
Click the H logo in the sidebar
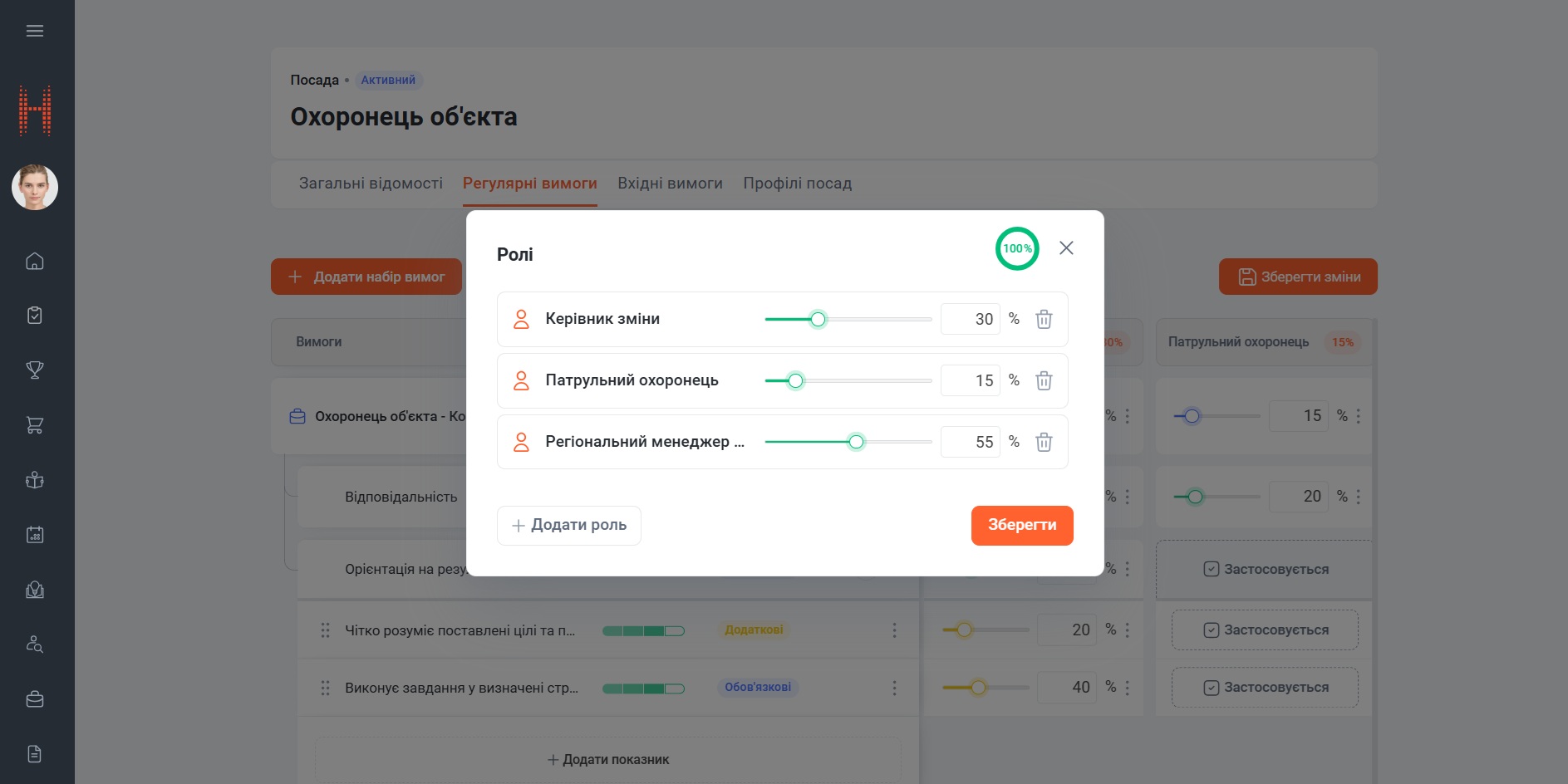point(35,110)
